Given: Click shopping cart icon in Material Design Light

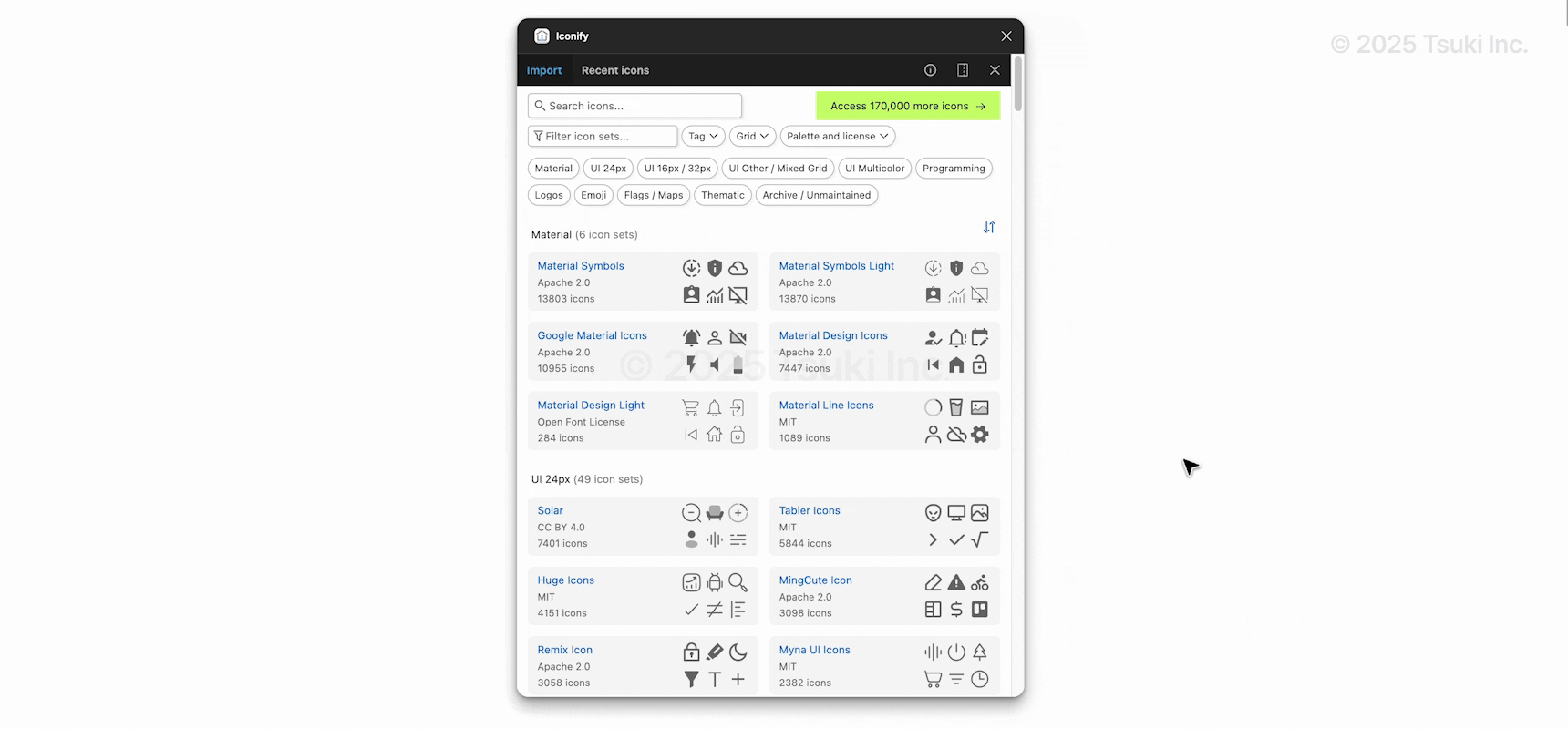Looking at the screenshot, I should [x=691, y=407].
